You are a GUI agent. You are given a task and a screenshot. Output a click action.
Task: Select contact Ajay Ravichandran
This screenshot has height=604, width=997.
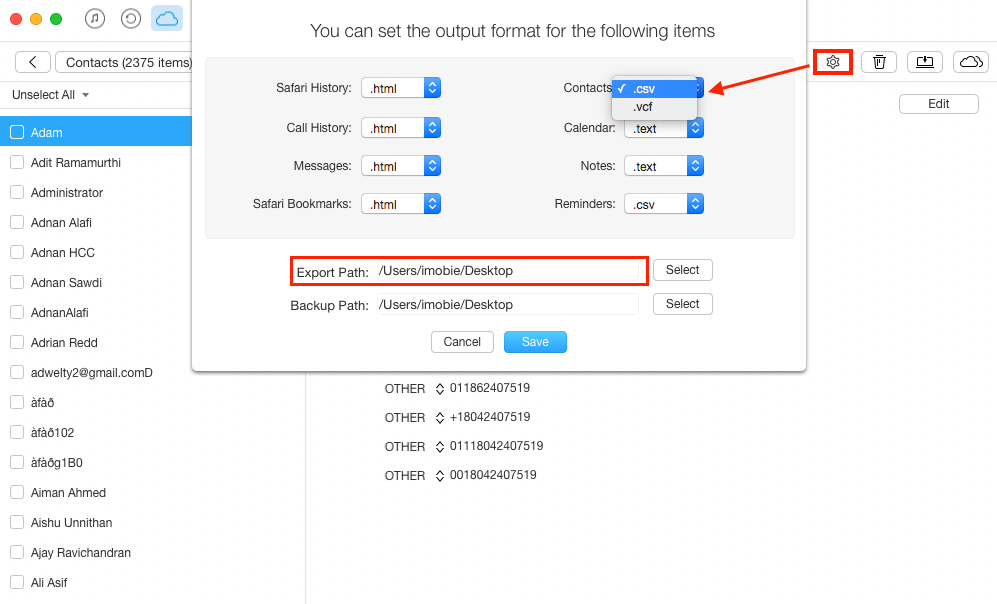[x=81, y=553]
